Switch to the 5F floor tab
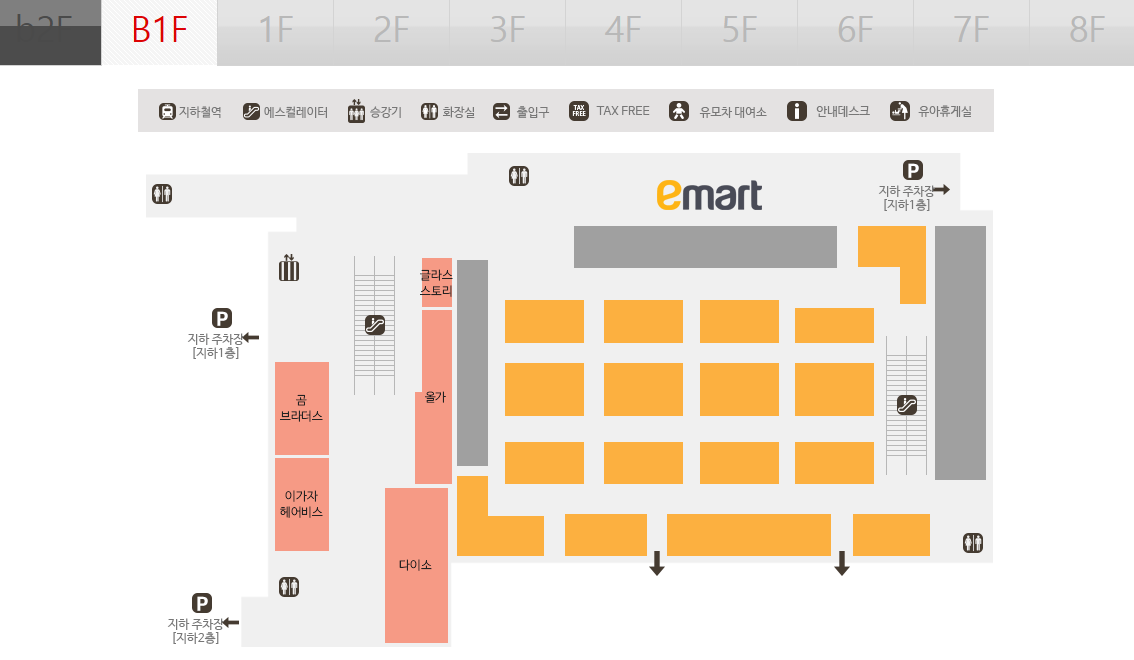Viewport: 1134px width, 660px height. point(739,33)
